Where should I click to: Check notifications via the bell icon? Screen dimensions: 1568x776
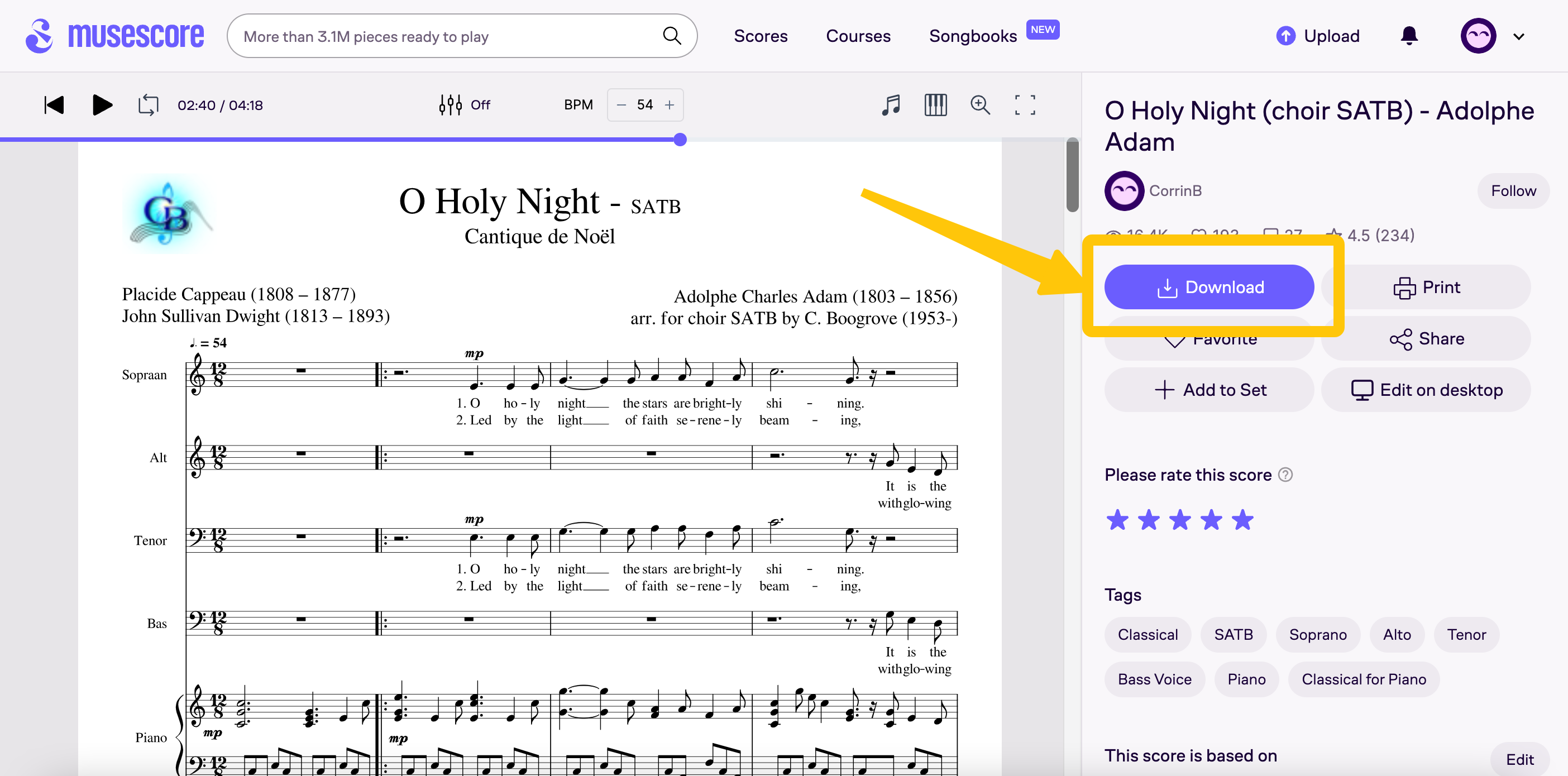click(1409, 35)
